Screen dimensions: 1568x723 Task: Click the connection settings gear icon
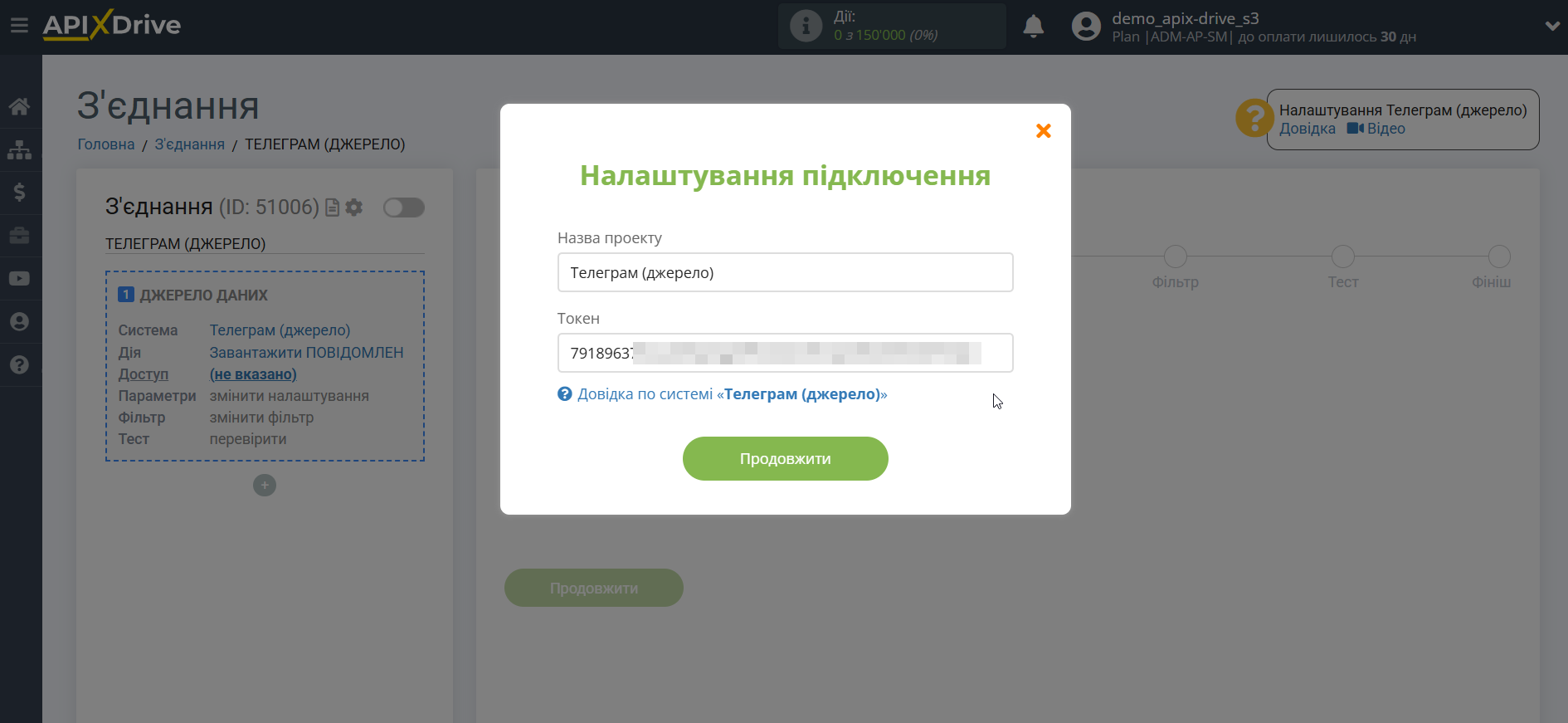(354, 208)
